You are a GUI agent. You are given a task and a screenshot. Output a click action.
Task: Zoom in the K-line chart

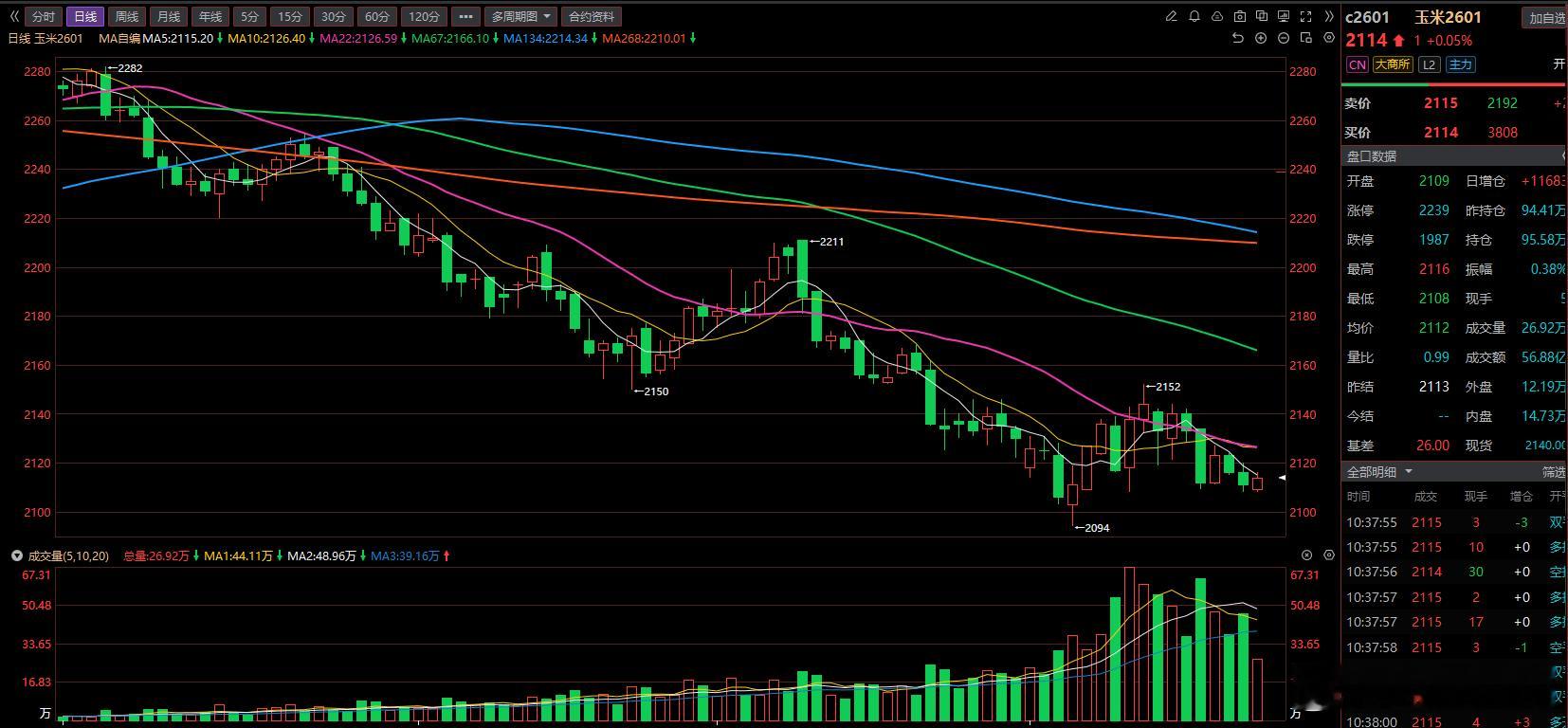pos(1261,38)
